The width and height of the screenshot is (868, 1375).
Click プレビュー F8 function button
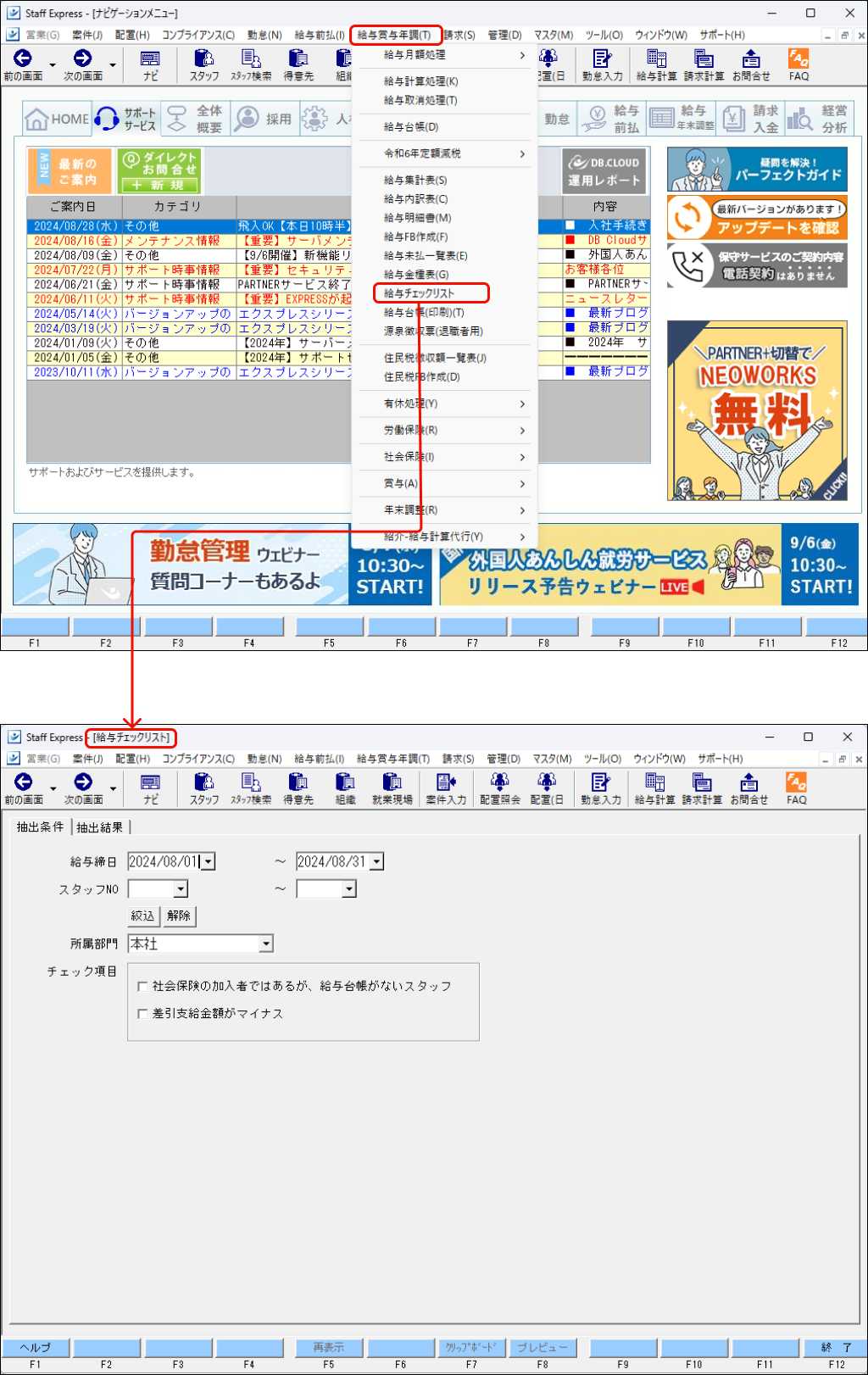pyautogui.click(x=542, y=1348)
